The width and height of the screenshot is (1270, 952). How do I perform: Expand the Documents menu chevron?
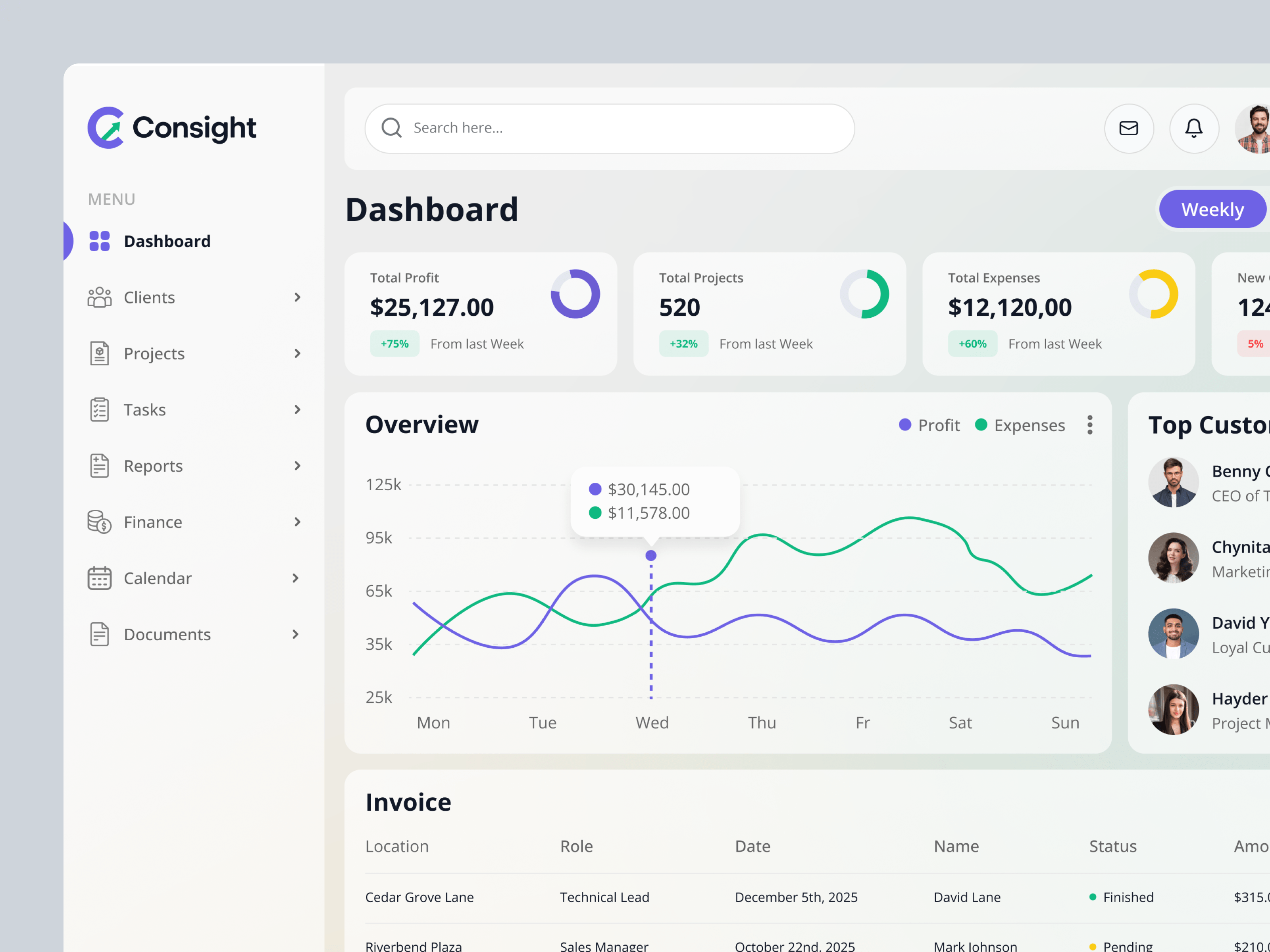pyautogui.click(x=295, y=634)
